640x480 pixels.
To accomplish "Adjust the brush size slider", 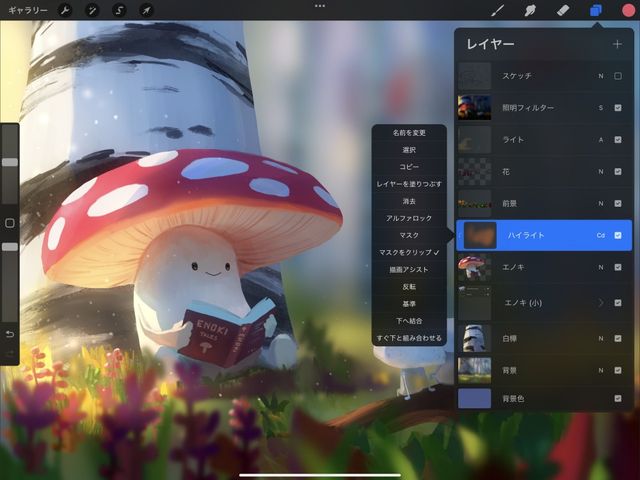I will pos(10,163).
